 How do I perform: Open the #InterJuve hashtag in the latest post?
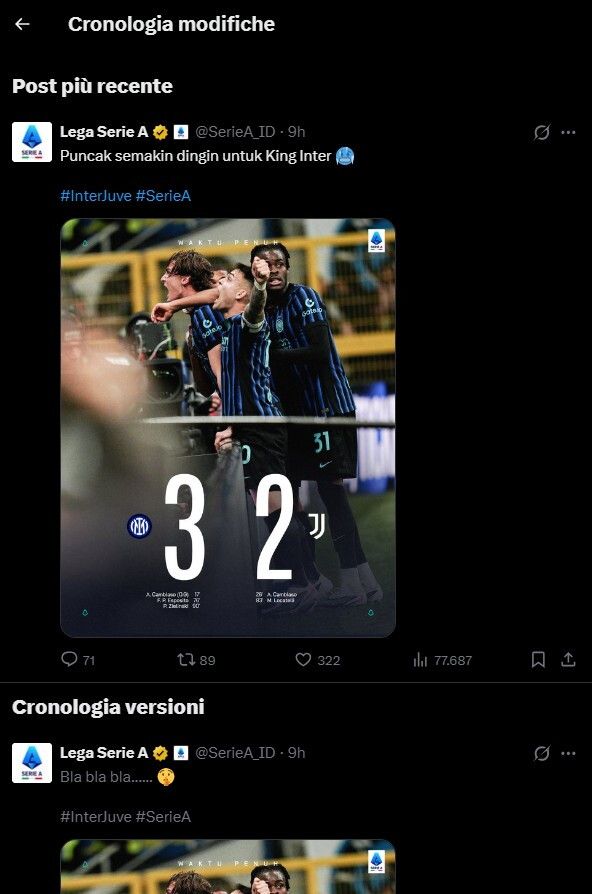click(96, 196)
